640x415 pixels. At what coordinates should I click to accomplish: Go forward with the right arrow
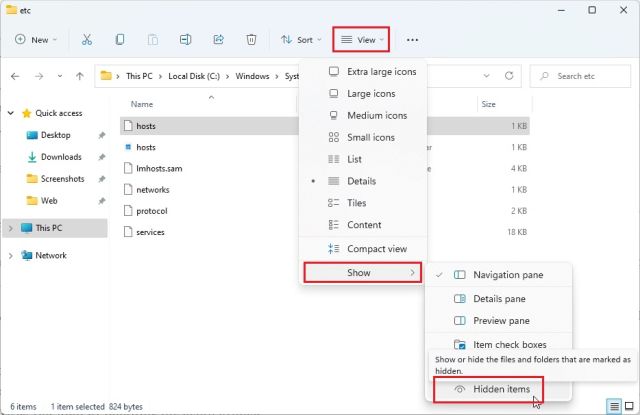[x=39, y=76]
